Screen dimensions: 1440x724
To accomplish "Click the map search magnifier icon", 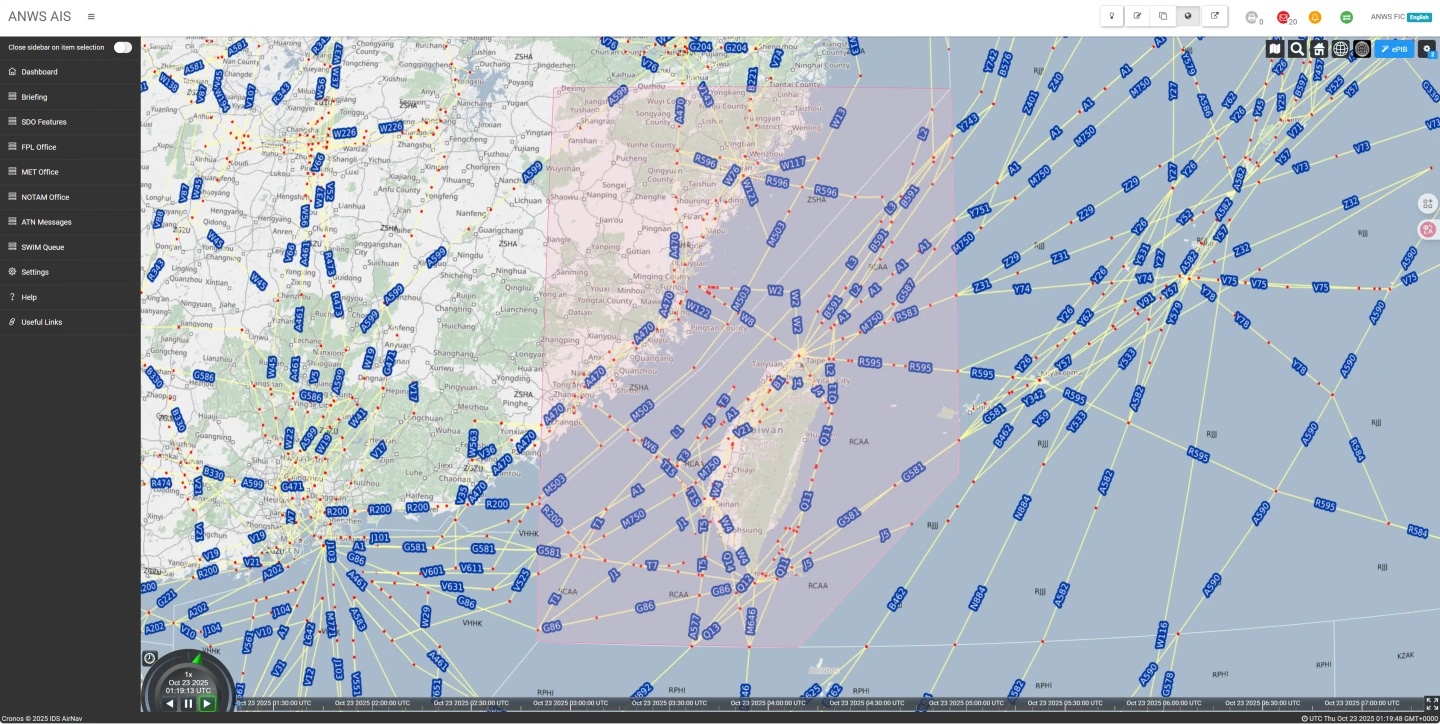I will coord(1297,49).
